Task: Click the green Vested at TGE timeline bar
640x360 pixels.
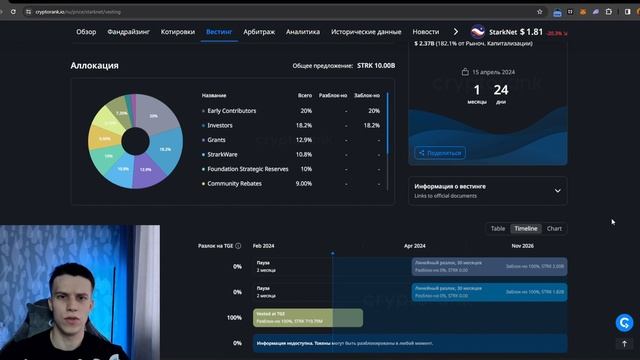Action: 308,318
